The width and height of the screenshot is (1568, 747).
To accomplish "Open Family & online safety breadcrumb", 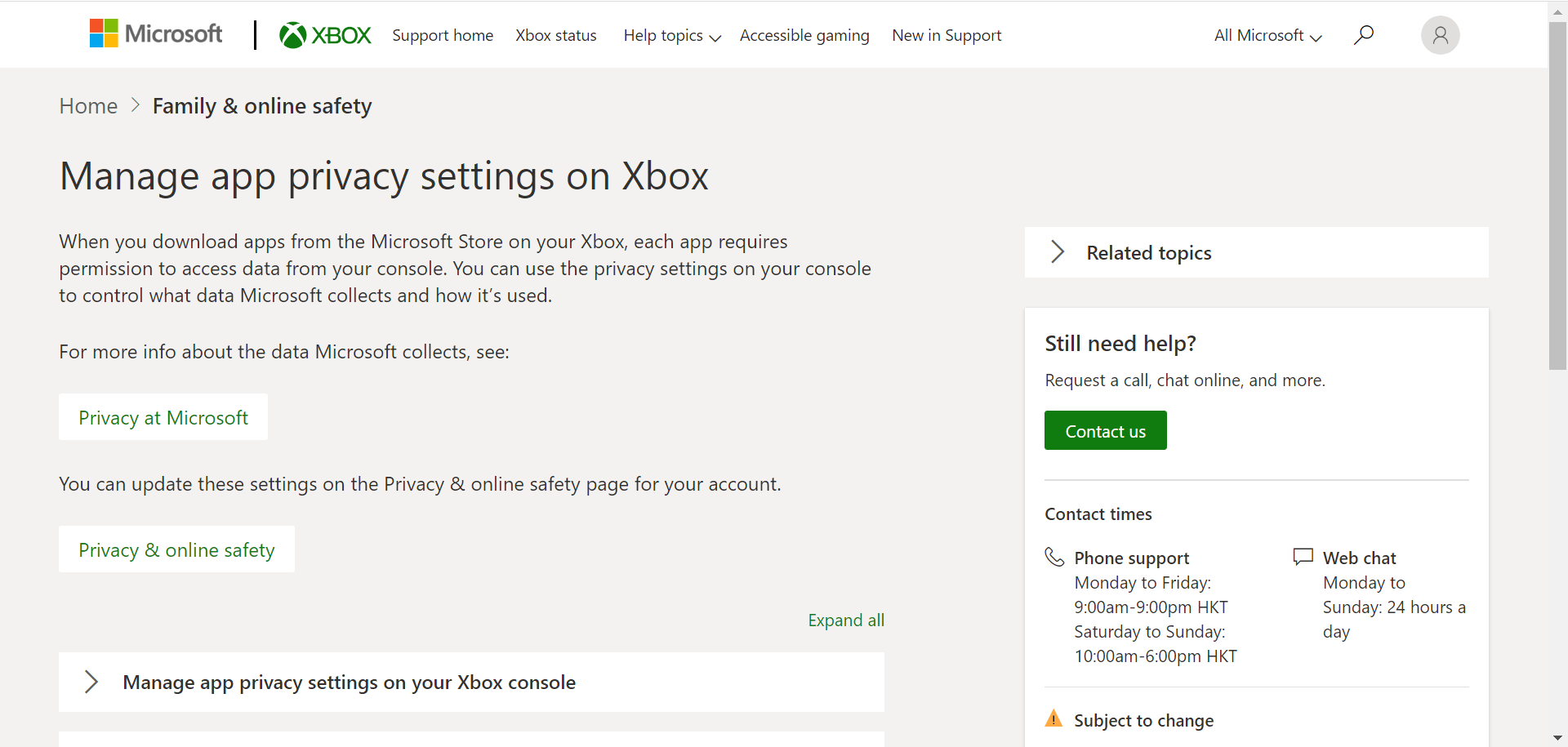I will (x=262, y=105).
